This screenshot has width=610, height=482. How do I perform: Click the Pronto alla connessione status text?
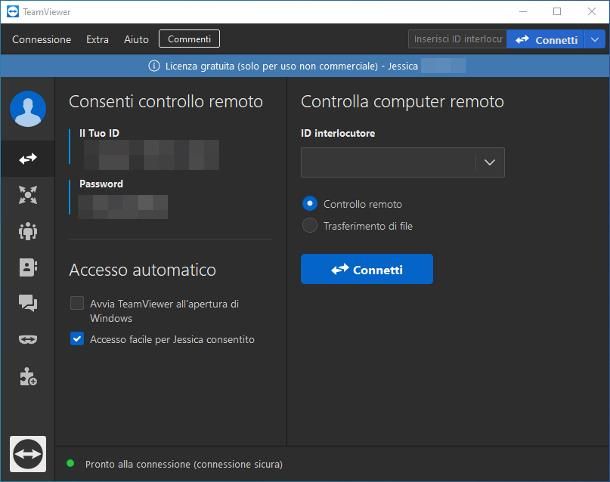[184, 464]
